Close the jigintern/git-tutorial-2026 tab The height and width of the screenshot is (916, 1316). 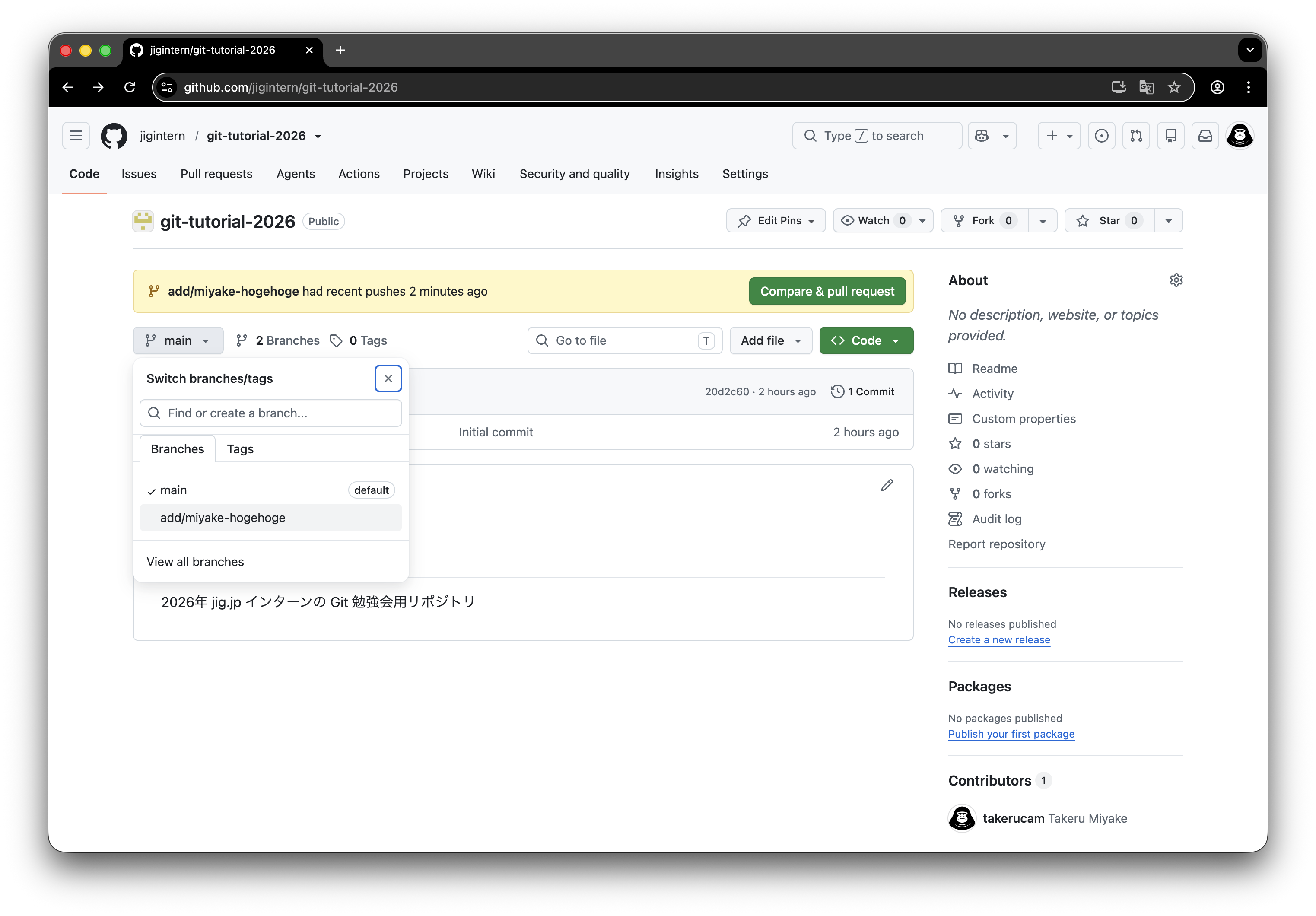click(x=309, y=51)
